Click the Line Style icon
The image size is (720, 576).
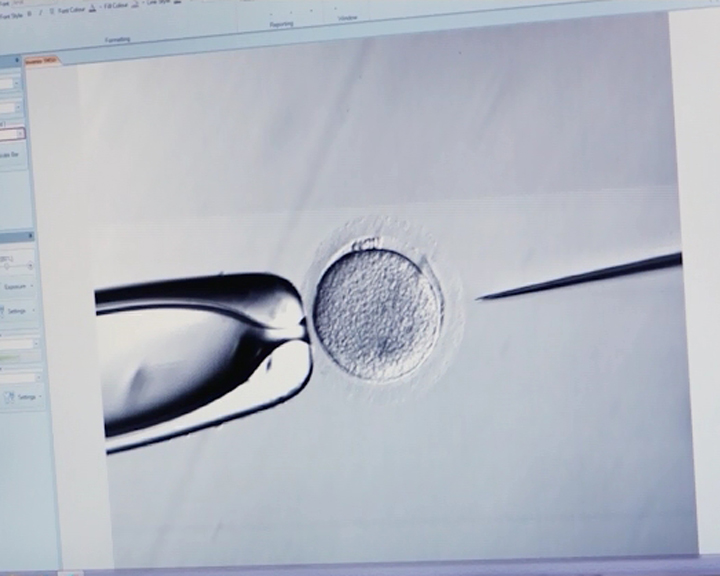178,2
